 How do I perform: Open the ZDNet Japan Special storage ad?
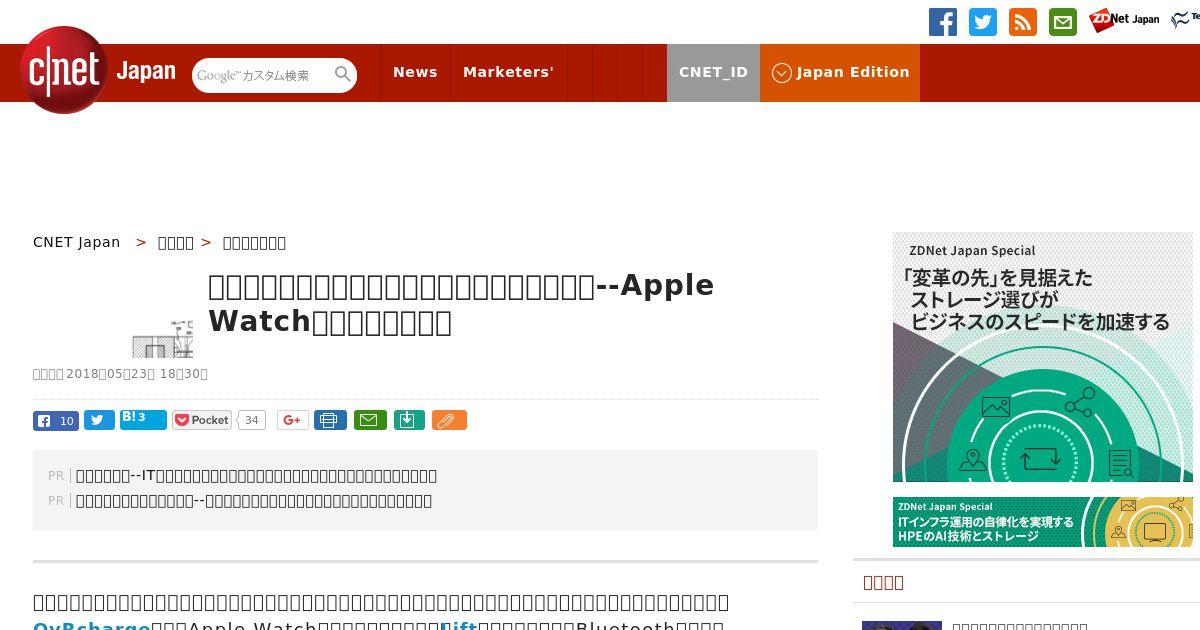click(1043, 357)
